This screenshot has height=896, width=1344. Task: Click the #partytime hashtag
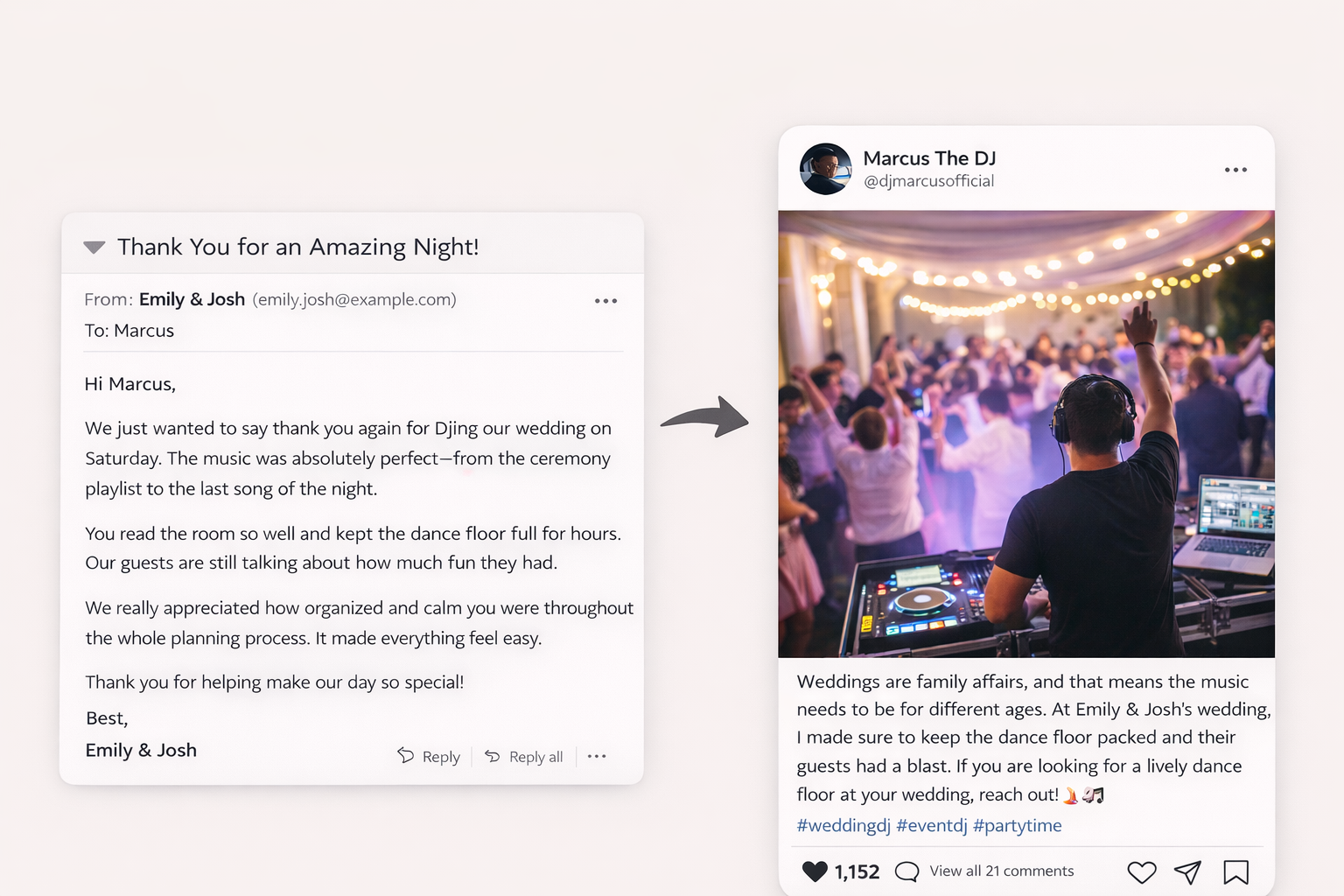tap(1017, 825)
